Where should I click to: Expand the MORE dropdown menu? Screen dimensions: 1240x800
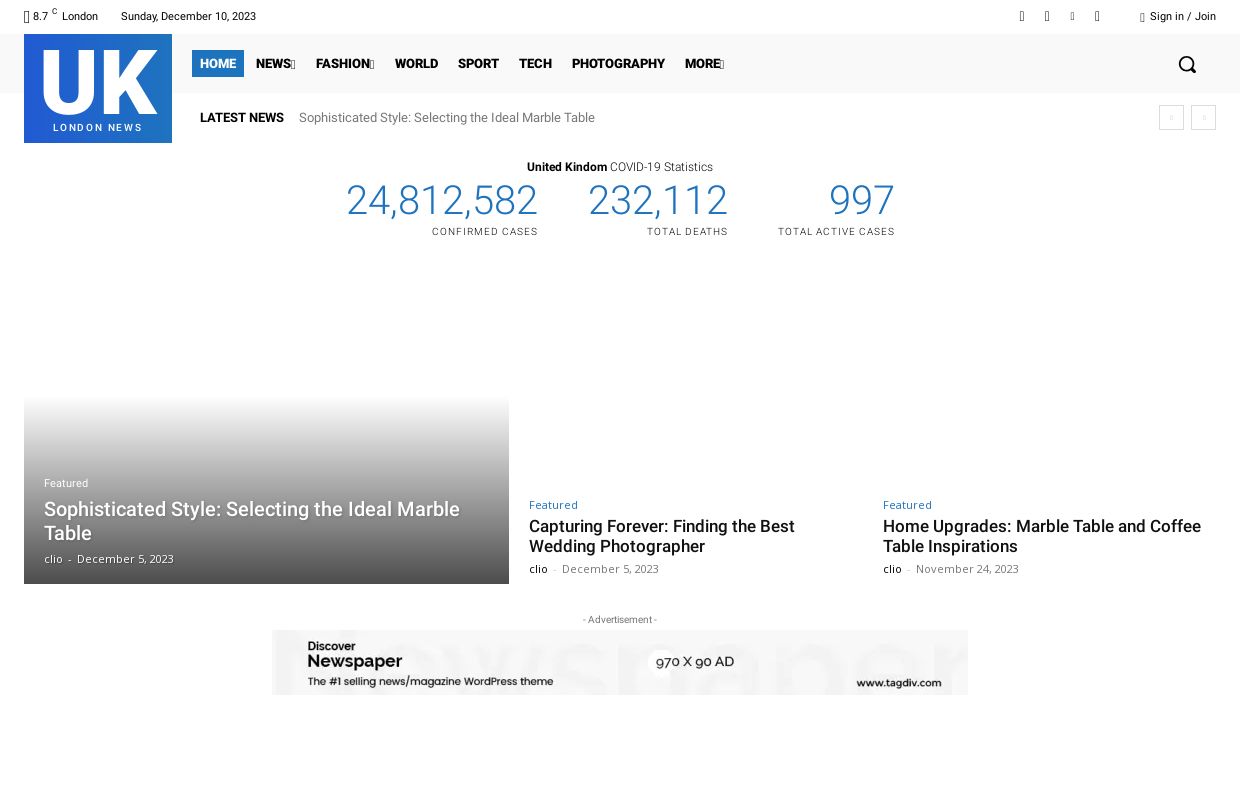pos(704,64)
